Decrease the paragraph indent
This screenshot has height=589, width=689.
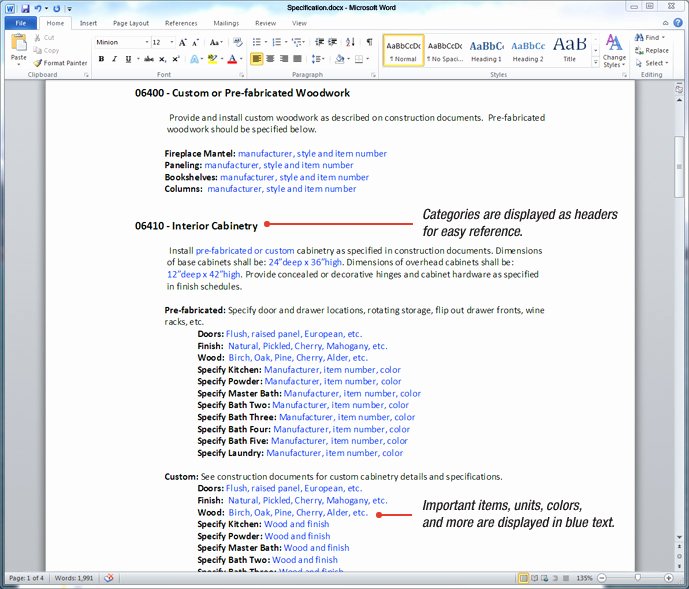coord(319,42)
